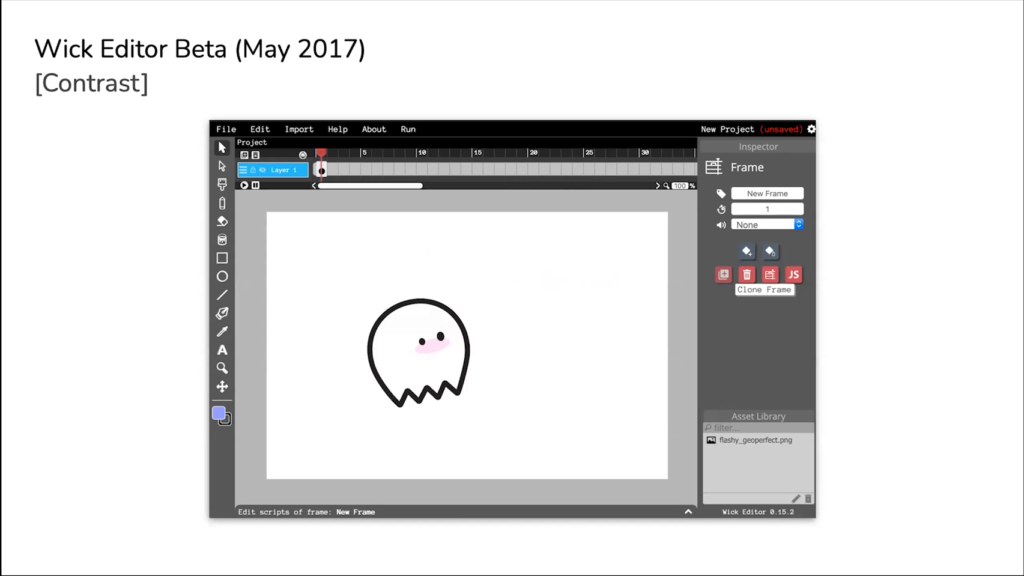The height and width of the screenshot is (576, 1024).
Task: Pause the timeline preview
Action: click(255, 185)
